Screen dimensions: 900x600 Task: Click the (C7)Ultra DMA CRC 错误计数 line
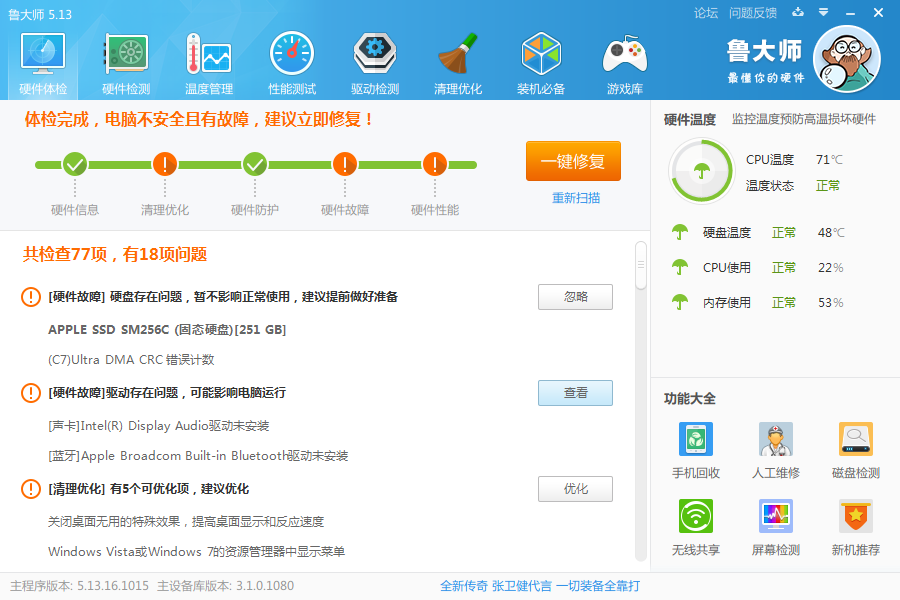(131, 359)
